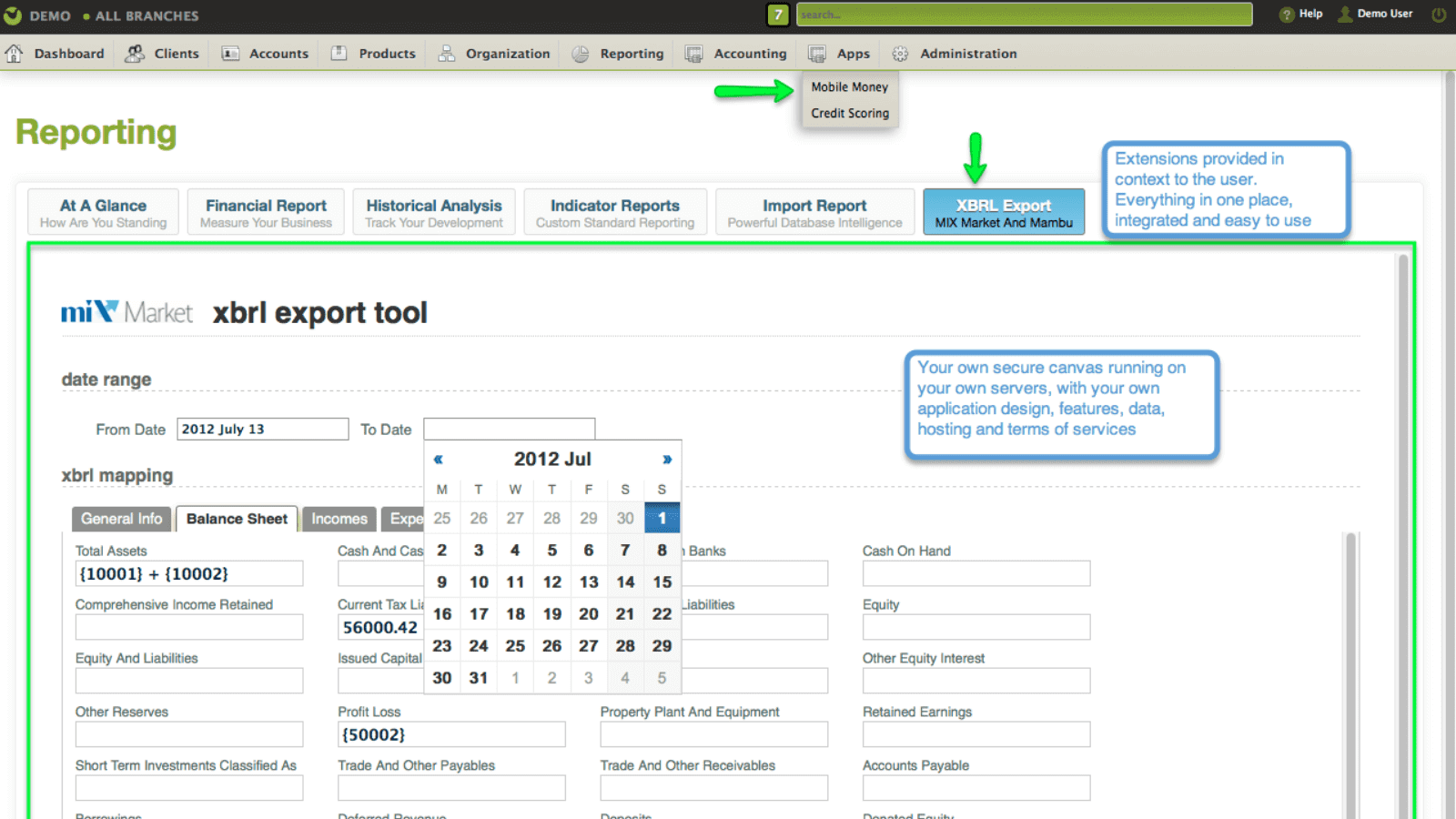Viewport: 1456px width, 819px height.
Task: Click the Administration gear icon
Action: 900,54
